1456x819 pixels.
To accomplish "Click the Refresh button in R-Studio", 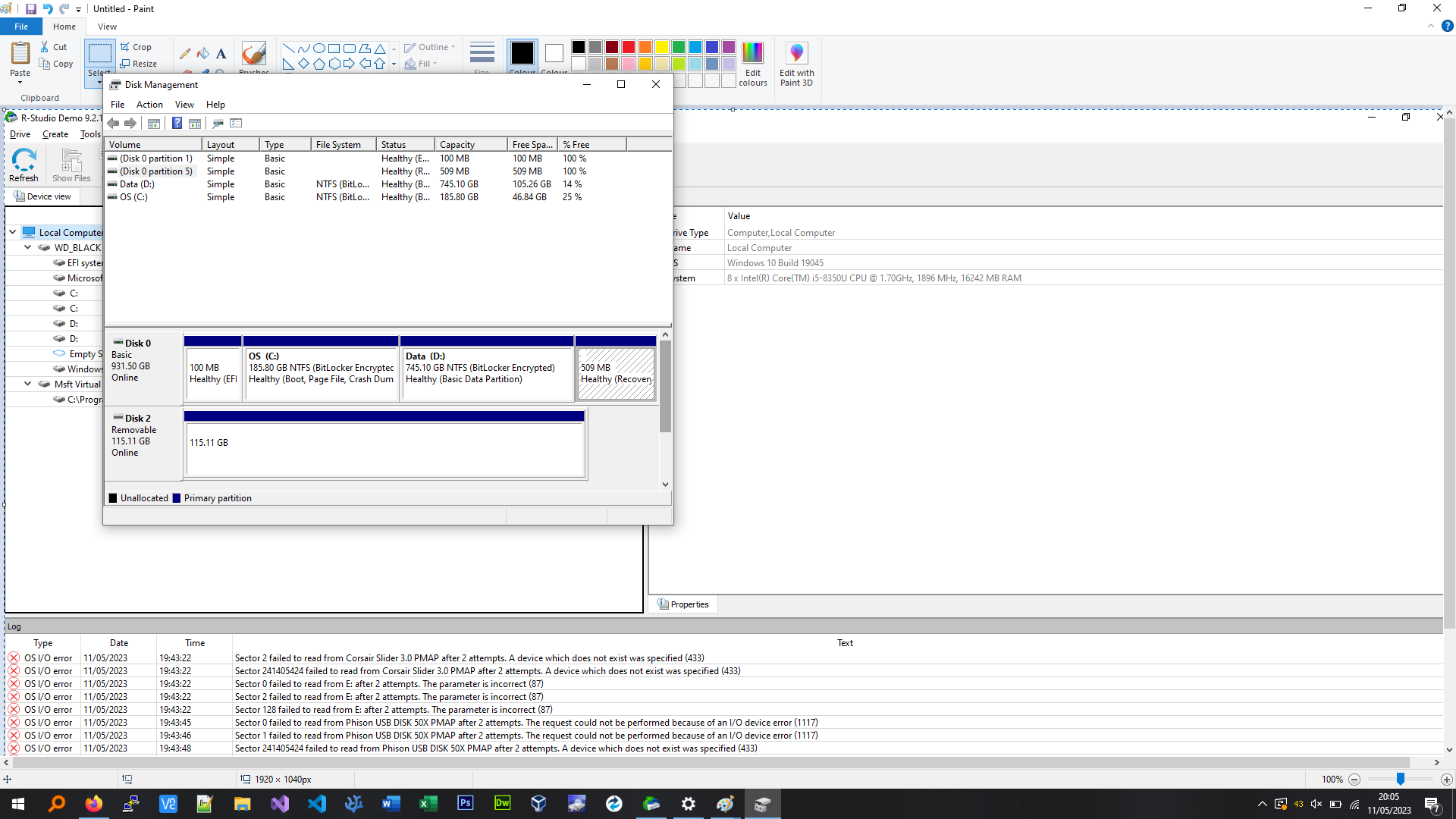I will click(x=24, y=165).
